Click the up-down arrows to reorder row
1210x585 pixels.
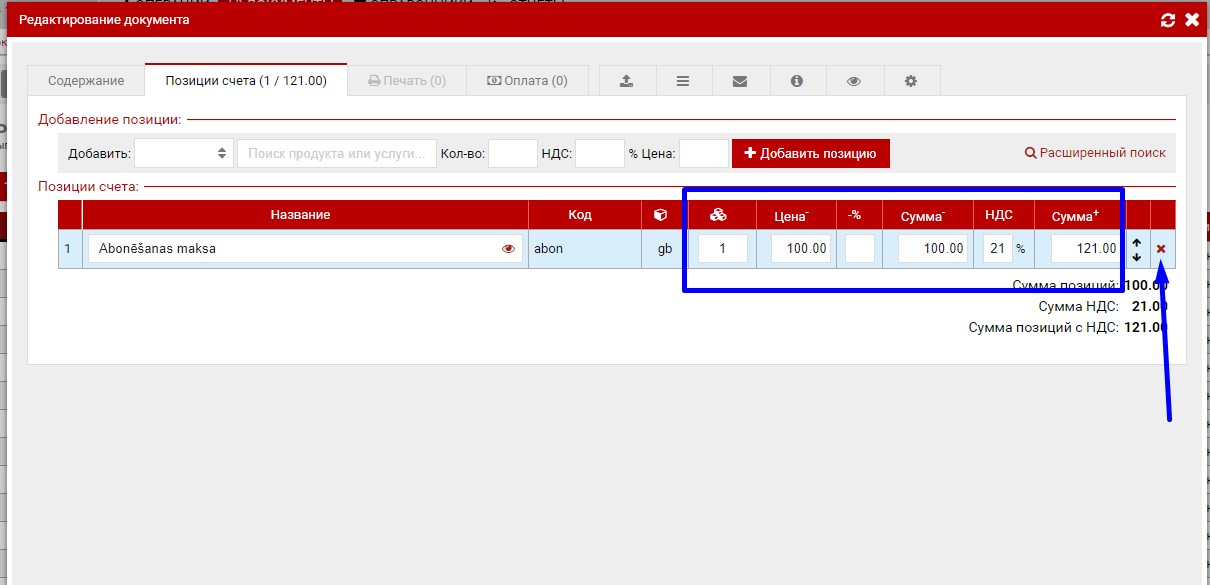click(x=1137, y=250)
